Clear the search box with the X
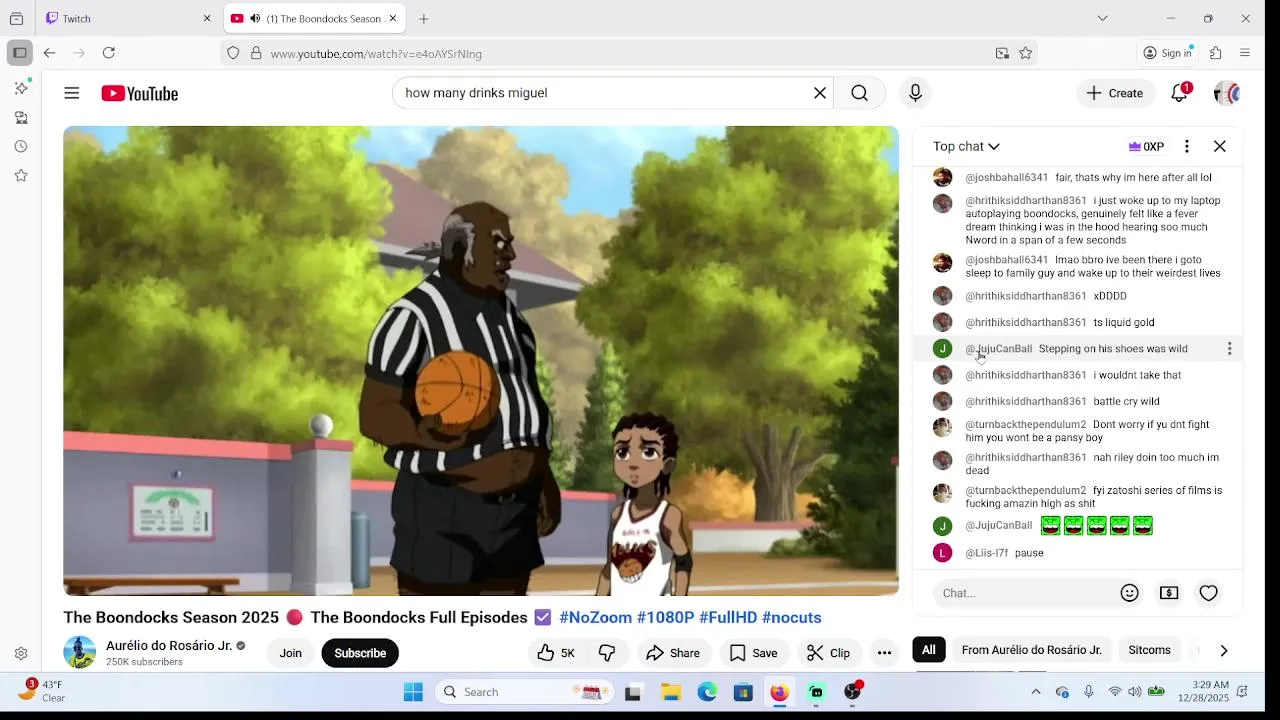Screen dimensions: 1280x720 [x=820, y=93]
